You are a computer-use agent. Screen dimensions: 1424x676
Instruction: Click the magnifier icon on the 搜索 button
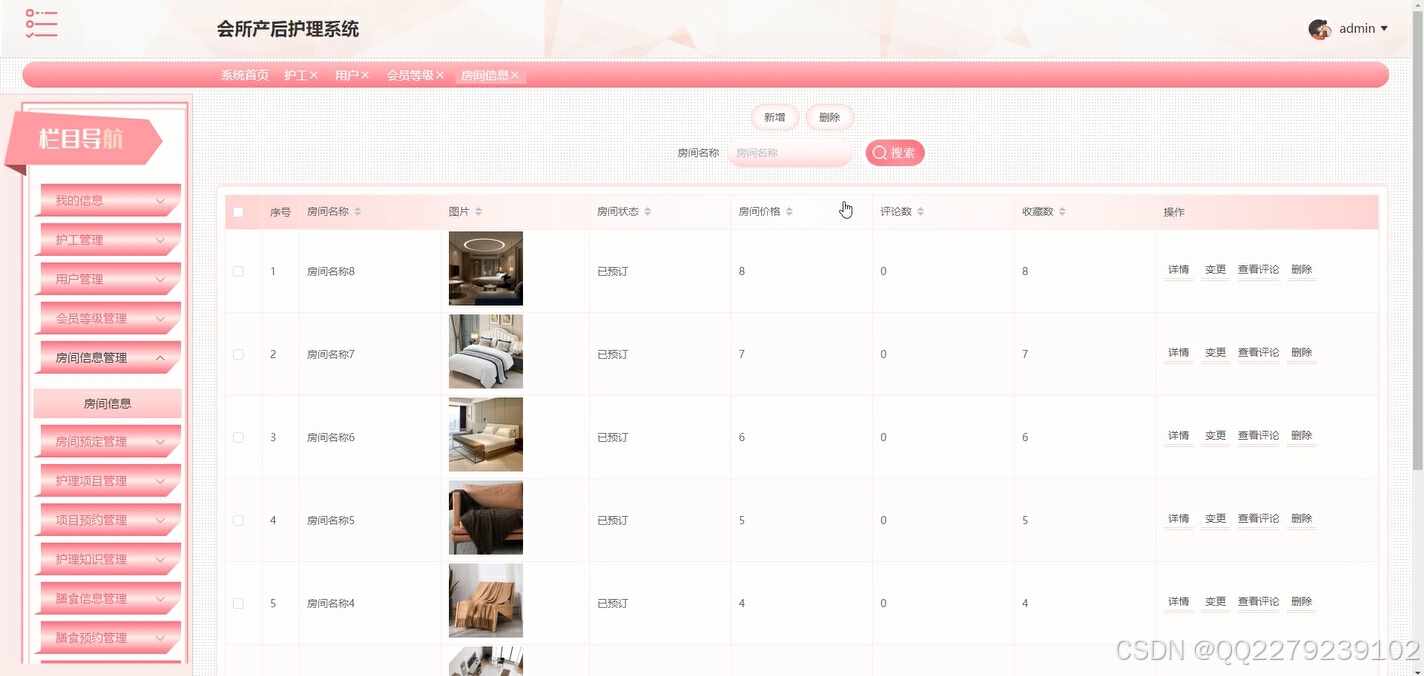pyautogui.click(x=879, y=152)
